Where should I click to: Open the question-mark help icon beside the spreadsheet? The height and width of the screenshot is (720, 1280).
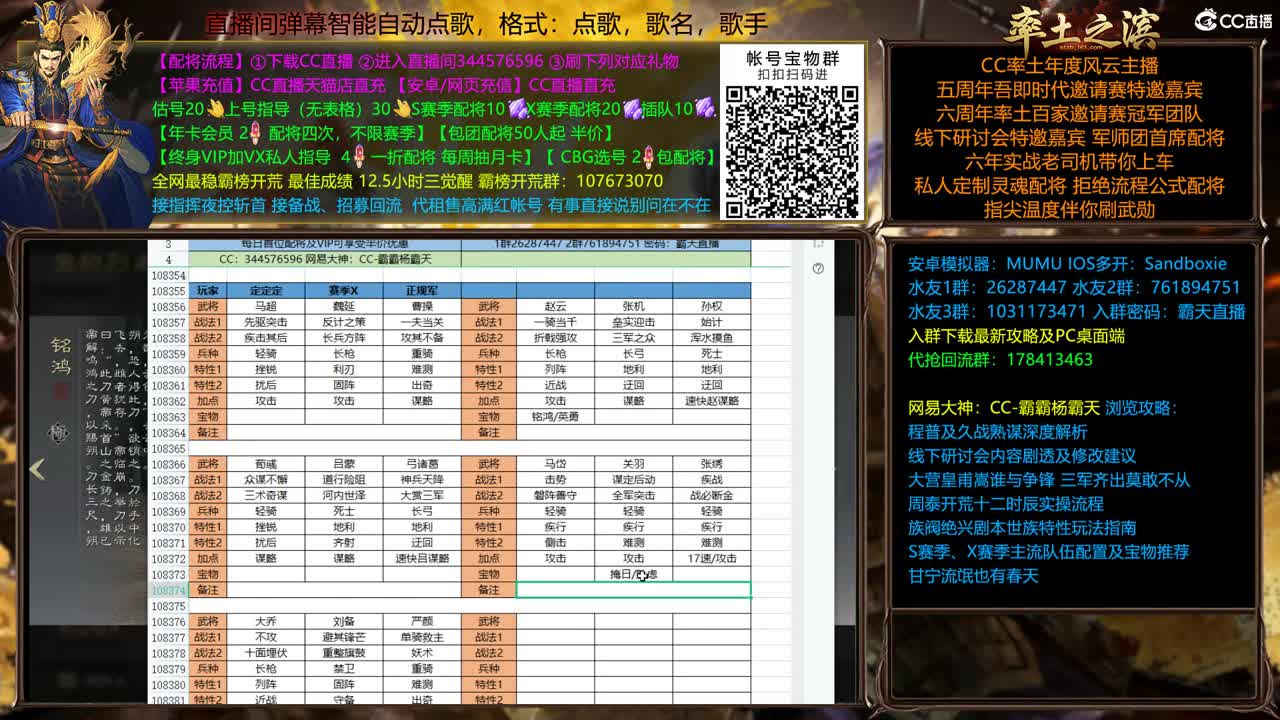click(818, 268)
